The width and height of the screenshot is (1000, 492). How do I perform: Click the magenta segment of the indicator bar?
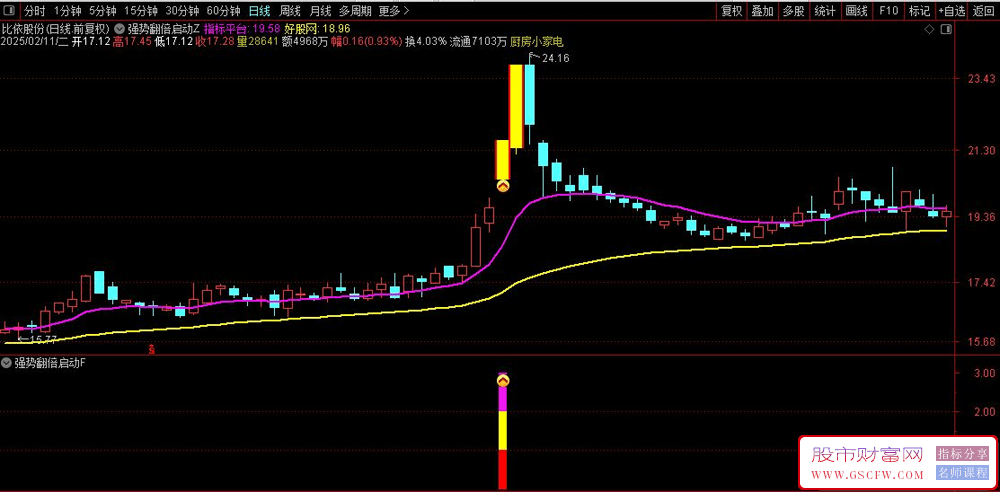503,399
